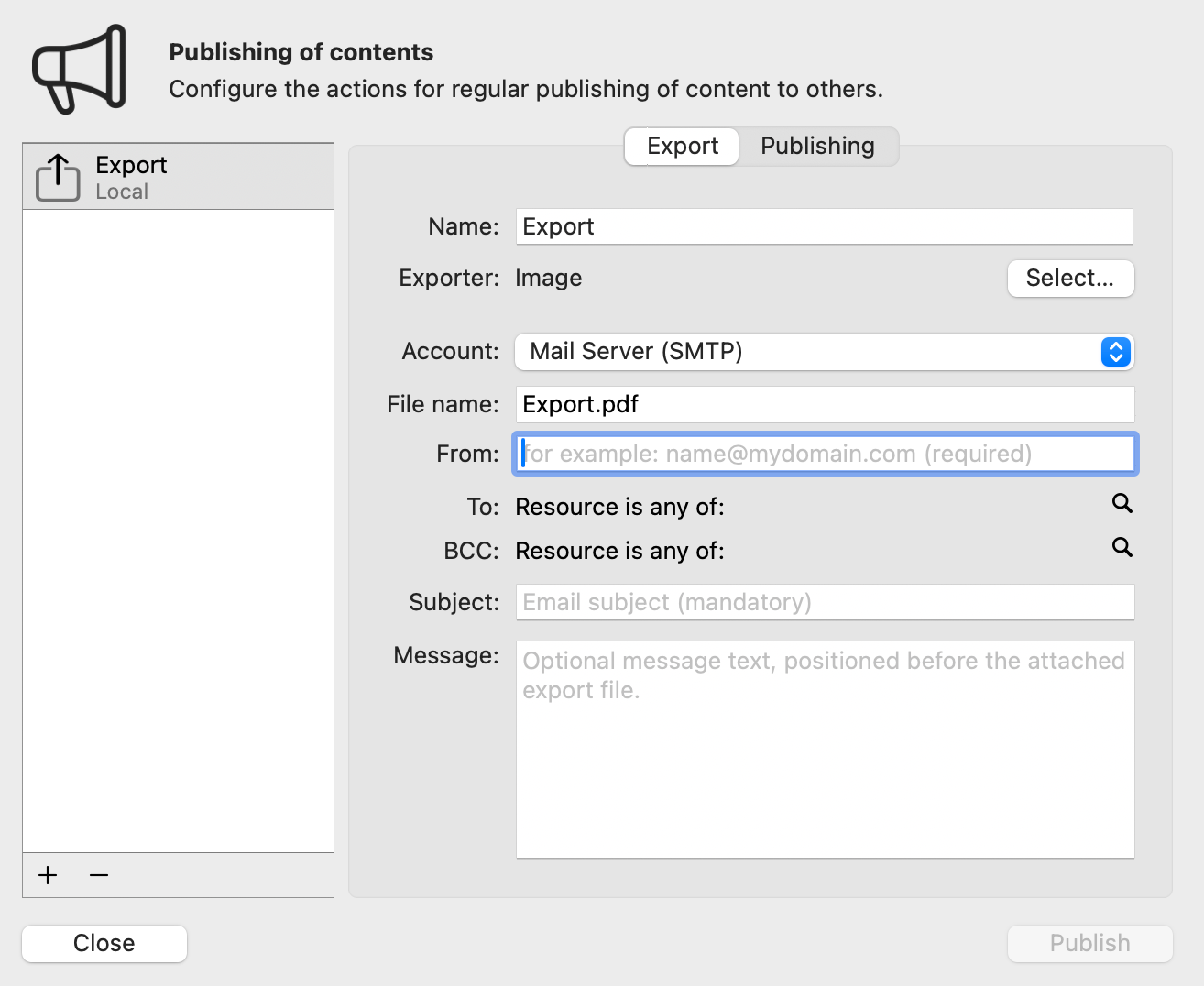Screen dimensions: 1204x986
Task: Select the Export tab
Action: click(681, 146)
